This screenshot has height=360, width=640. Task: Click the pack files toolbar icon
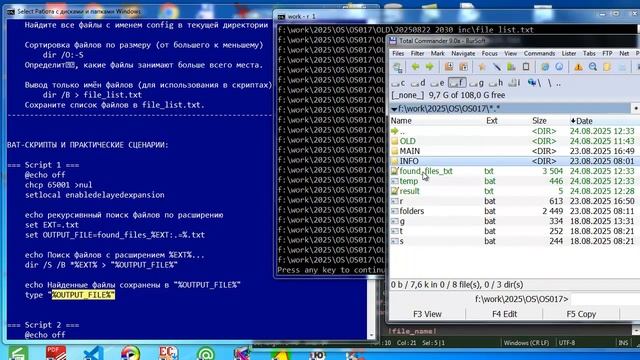(x=449, y=67)
